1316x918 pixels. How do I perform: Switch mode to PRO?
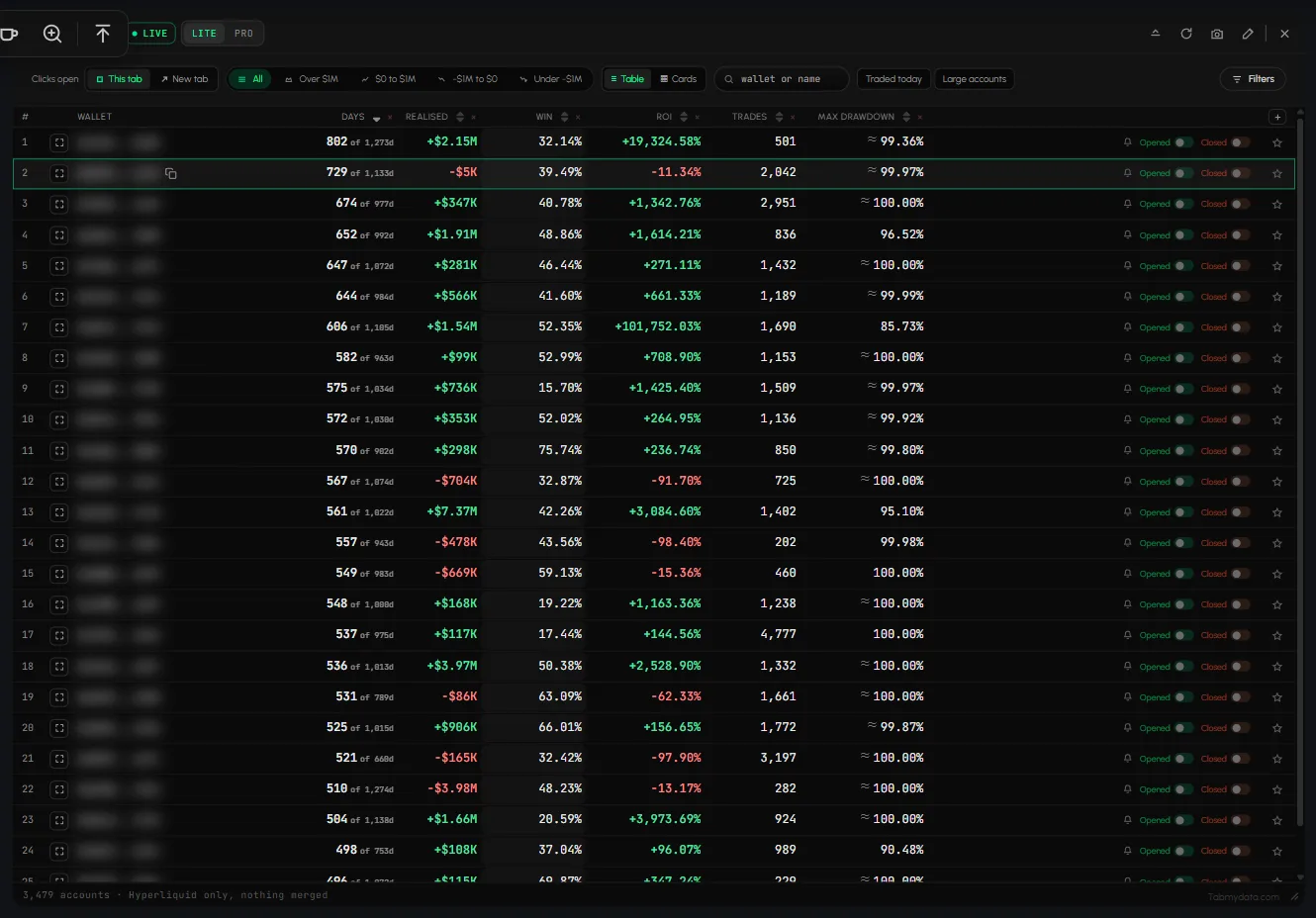243,34
